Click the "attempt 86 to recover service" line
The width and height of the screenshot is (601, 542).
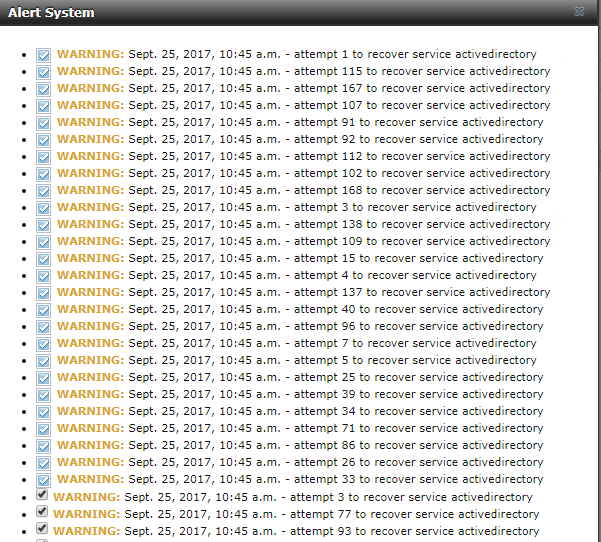click(419, 445)
